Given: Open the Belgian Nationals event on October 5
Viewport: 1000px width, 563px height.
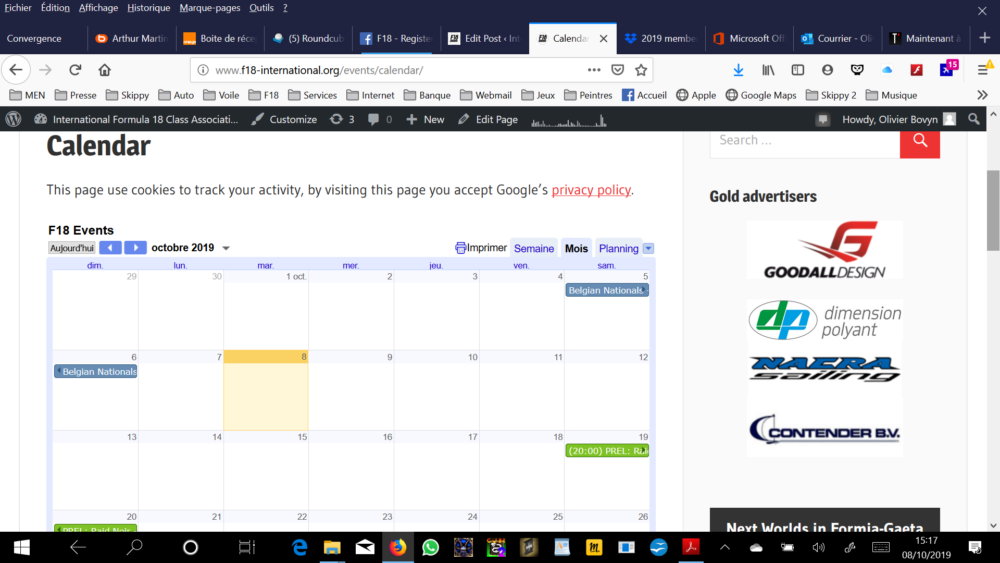Looking at the screenshot, I should (607, 290).
